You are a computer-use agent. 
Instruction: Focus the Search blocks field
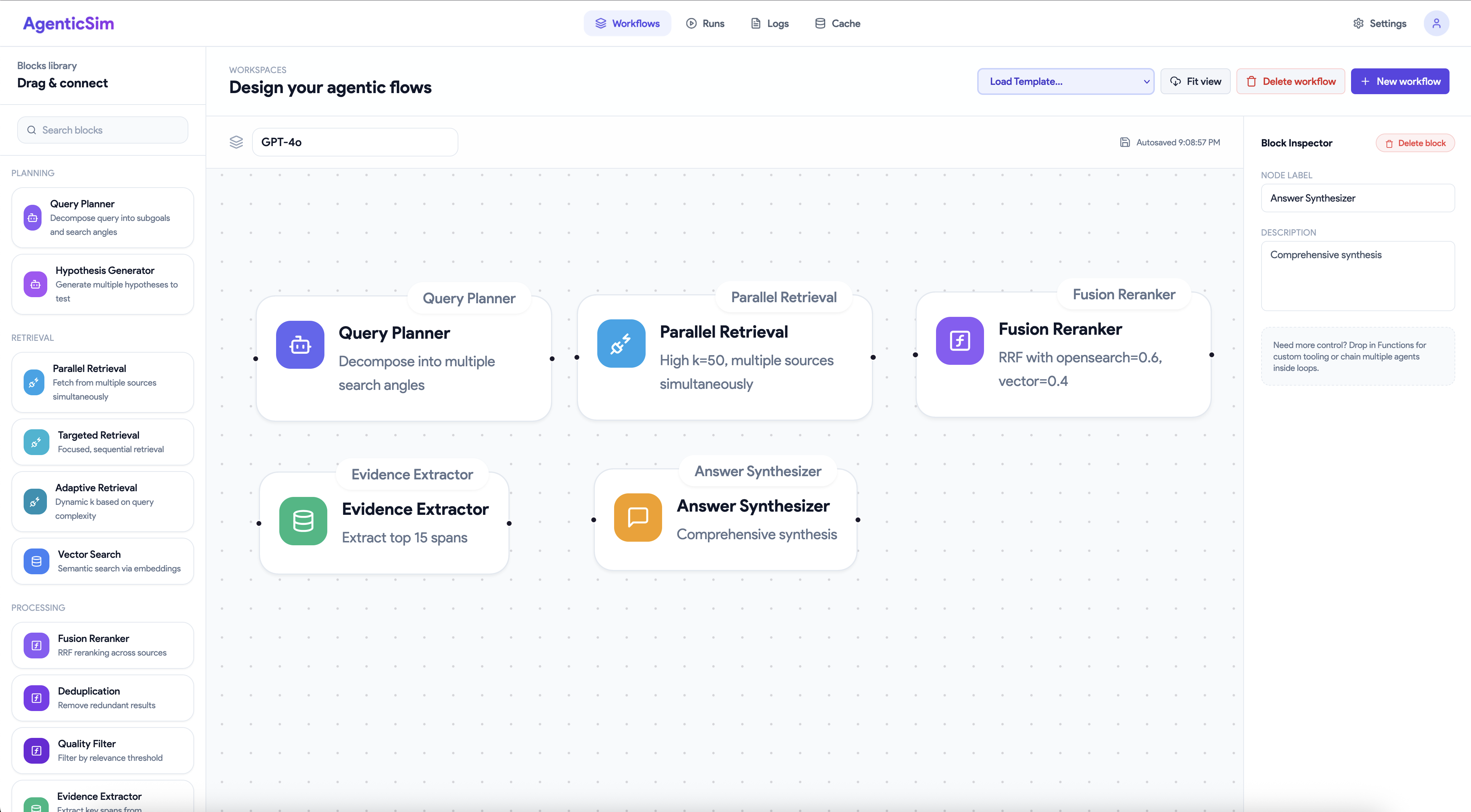click(x=103, y=130)
